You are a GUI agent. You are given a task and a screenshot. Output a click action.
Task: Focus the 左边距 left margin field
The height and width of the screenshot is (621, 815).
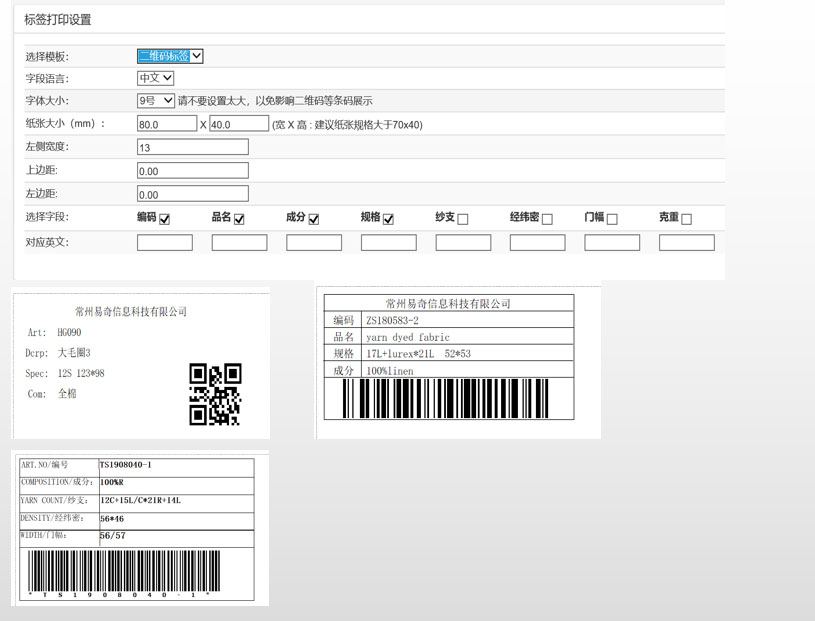(x=193, y=194)
